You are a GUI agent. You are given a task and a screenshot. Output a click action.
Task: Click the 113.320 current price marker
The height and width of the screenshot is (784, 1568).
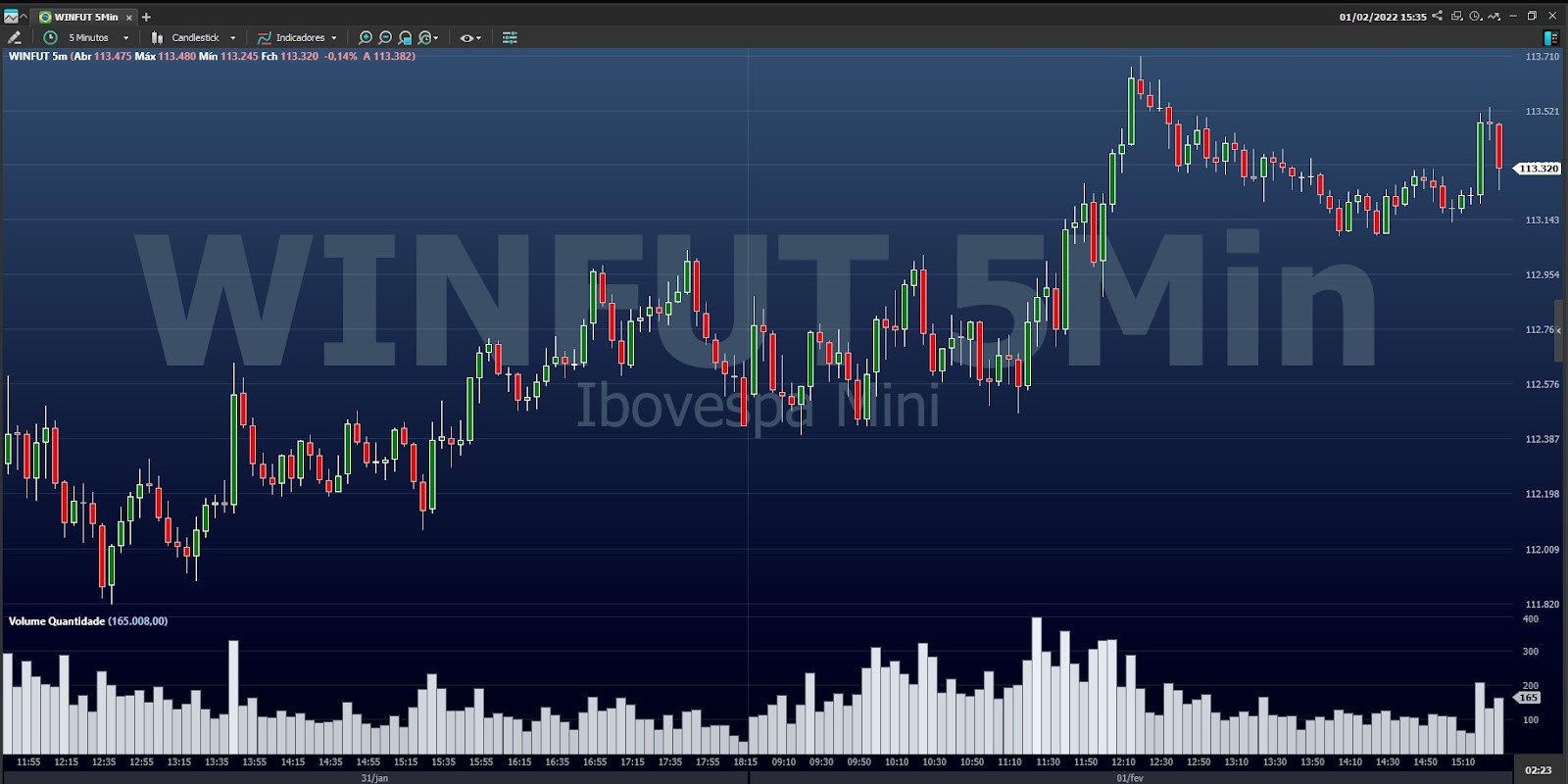[1538, 169]
